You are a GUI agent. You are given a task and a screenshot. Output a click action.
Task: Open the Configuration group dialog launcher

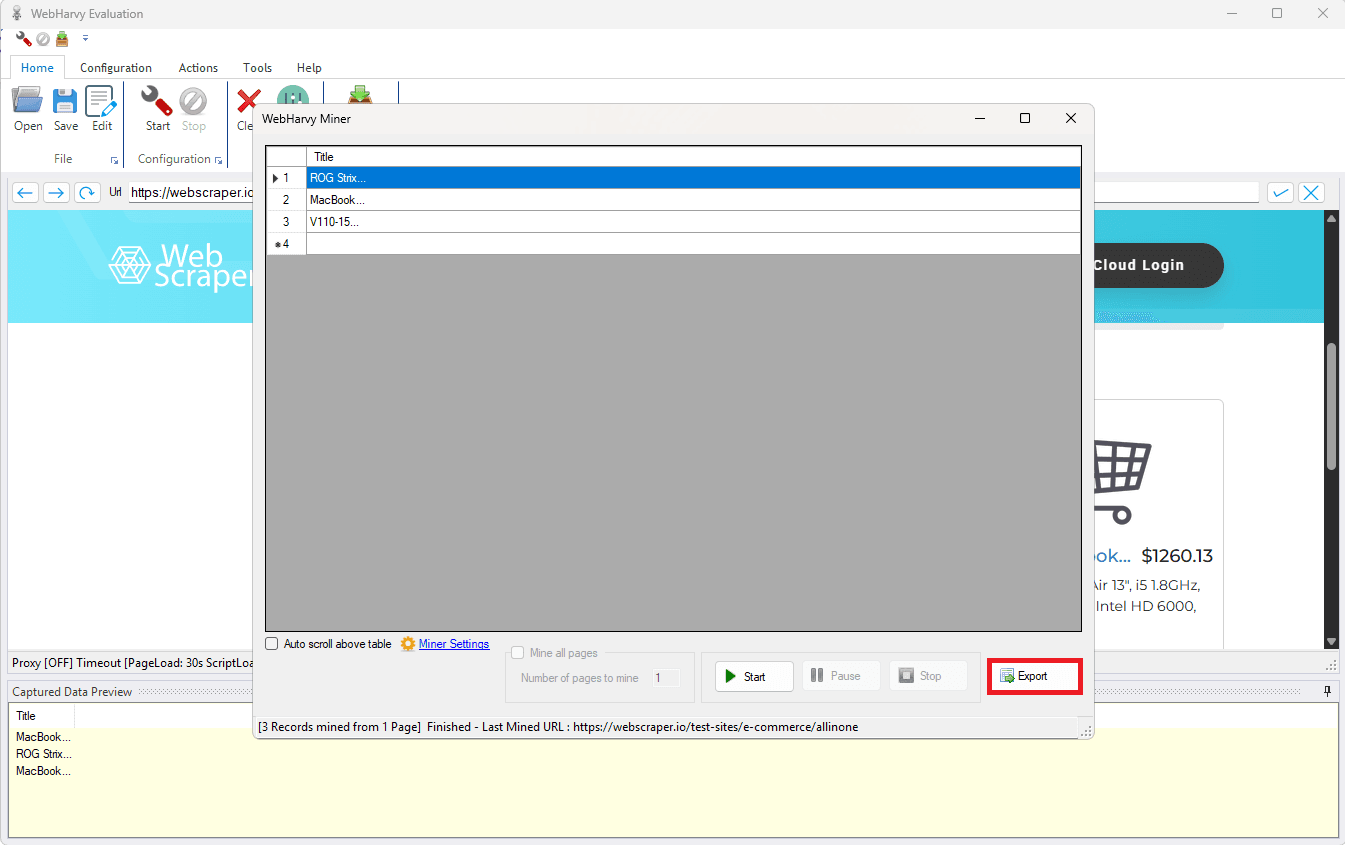pyautogui.click(x=219, y=160)
